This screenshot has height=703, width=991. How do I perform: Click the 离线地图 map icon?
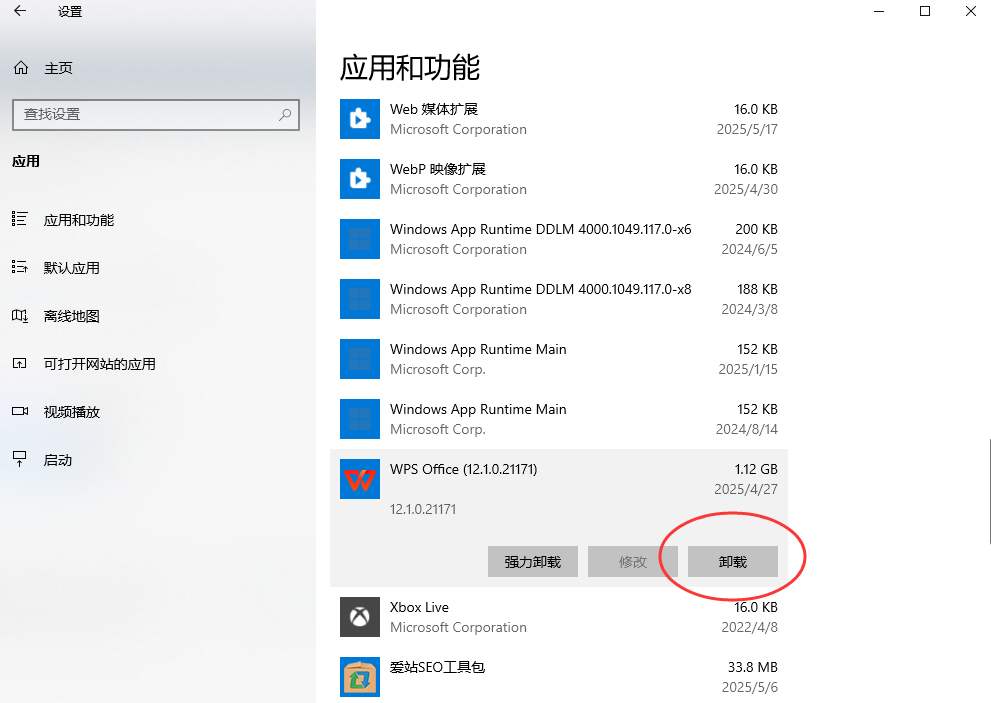coord(20,315)
